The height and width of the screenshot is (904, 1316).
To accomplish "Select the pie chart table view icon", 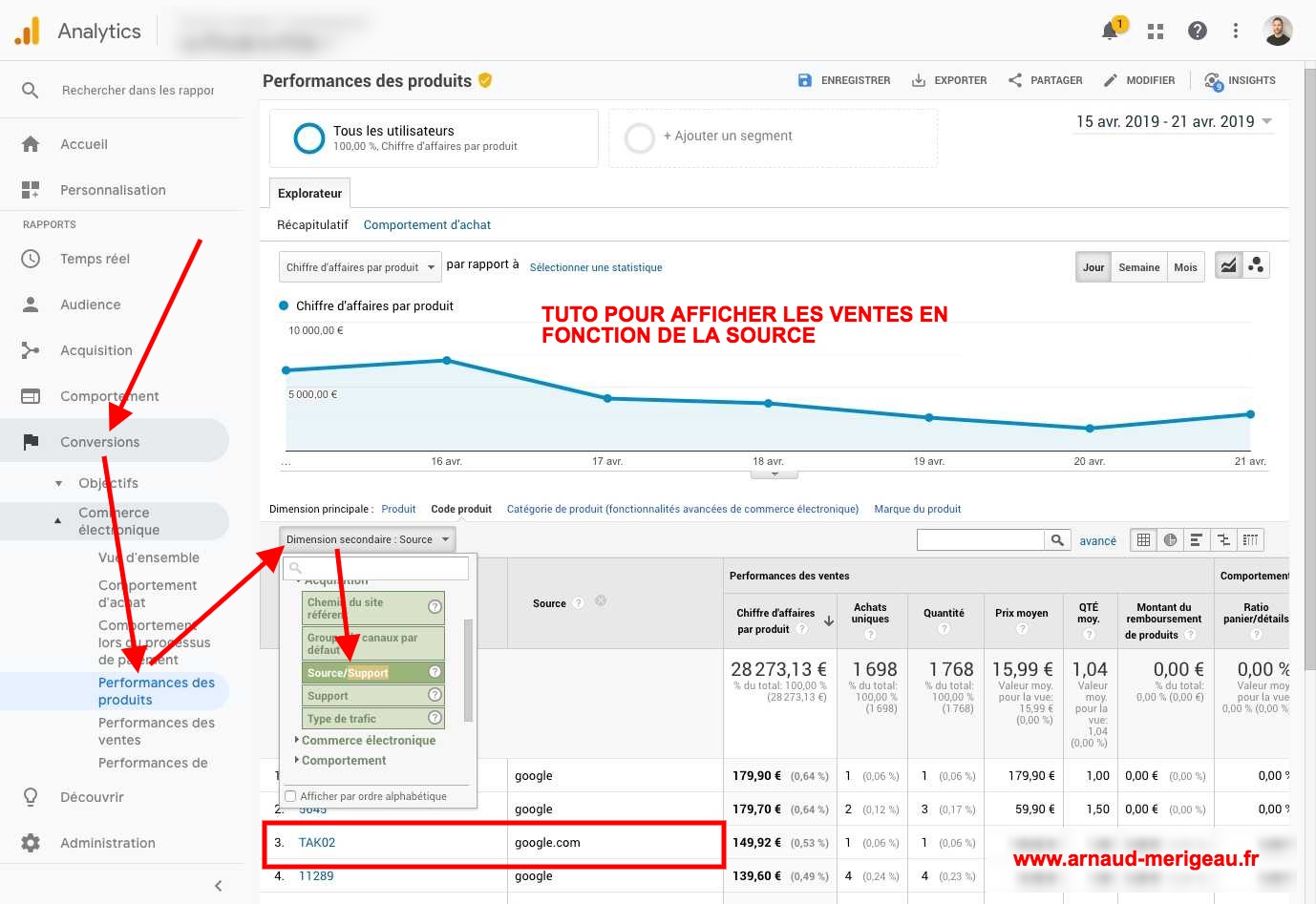I will tap(1170, 540).
